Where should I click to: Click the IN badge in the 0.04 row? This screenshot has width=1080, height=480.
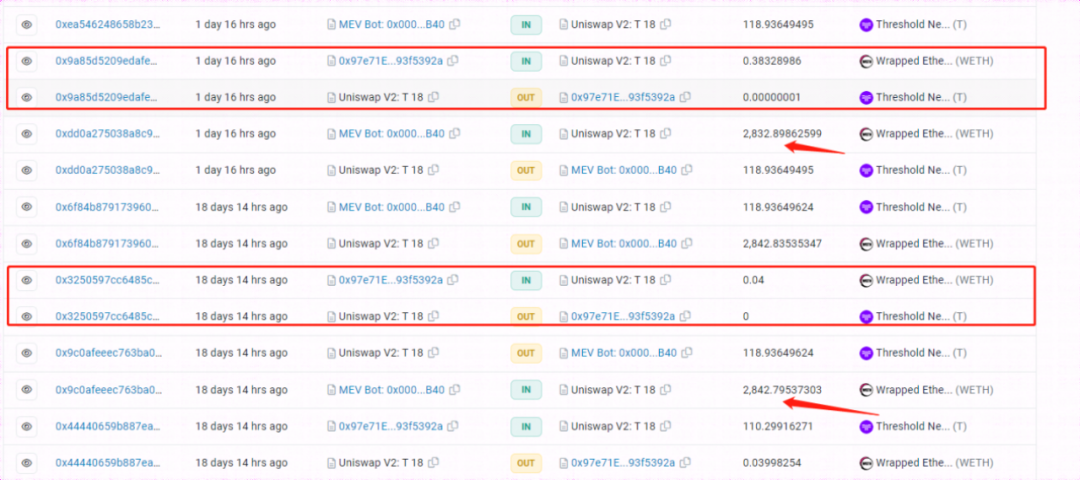tap(526, 280)
